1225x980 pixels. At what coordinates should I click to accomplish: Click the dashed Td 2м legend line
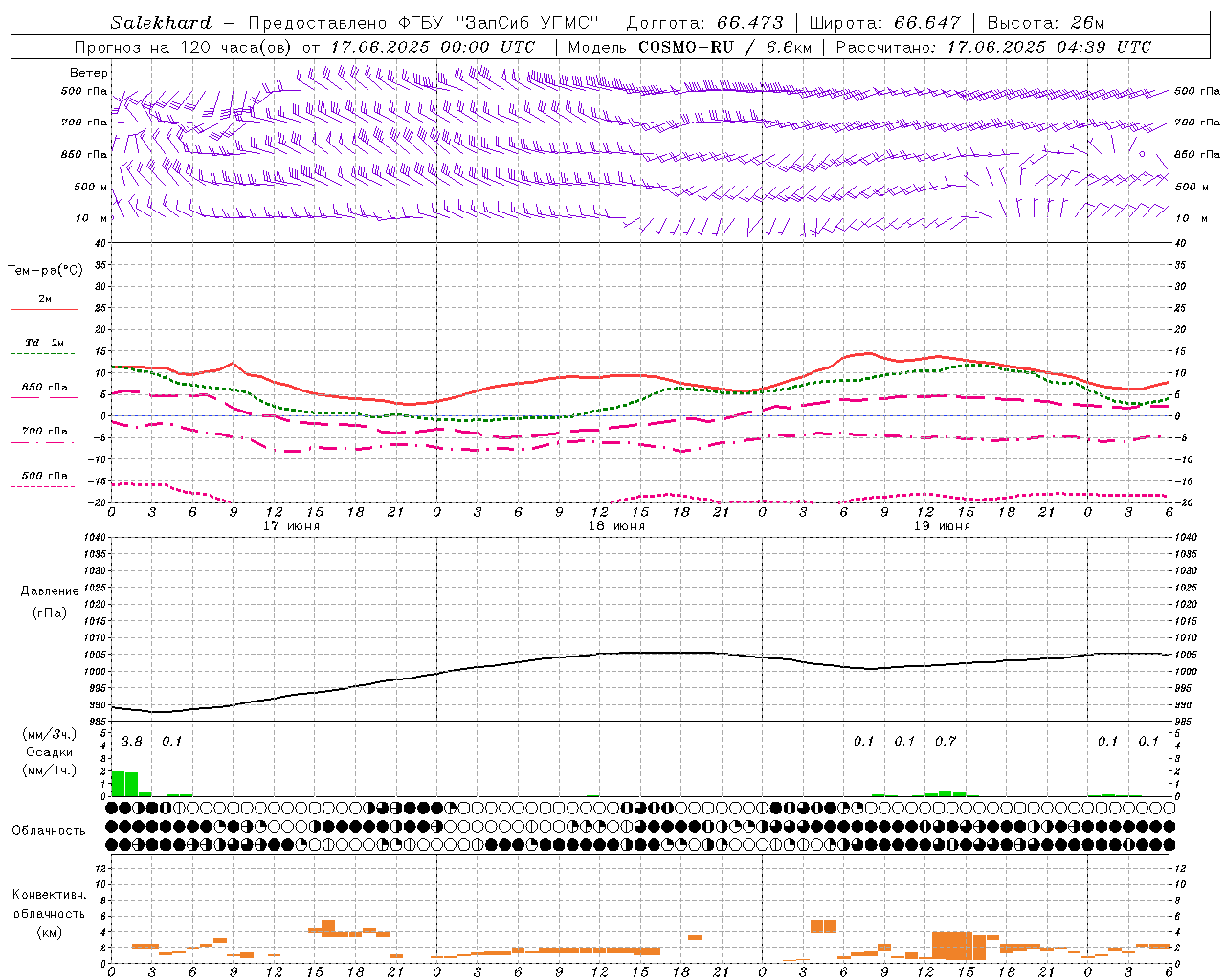[x=44, y=354]
